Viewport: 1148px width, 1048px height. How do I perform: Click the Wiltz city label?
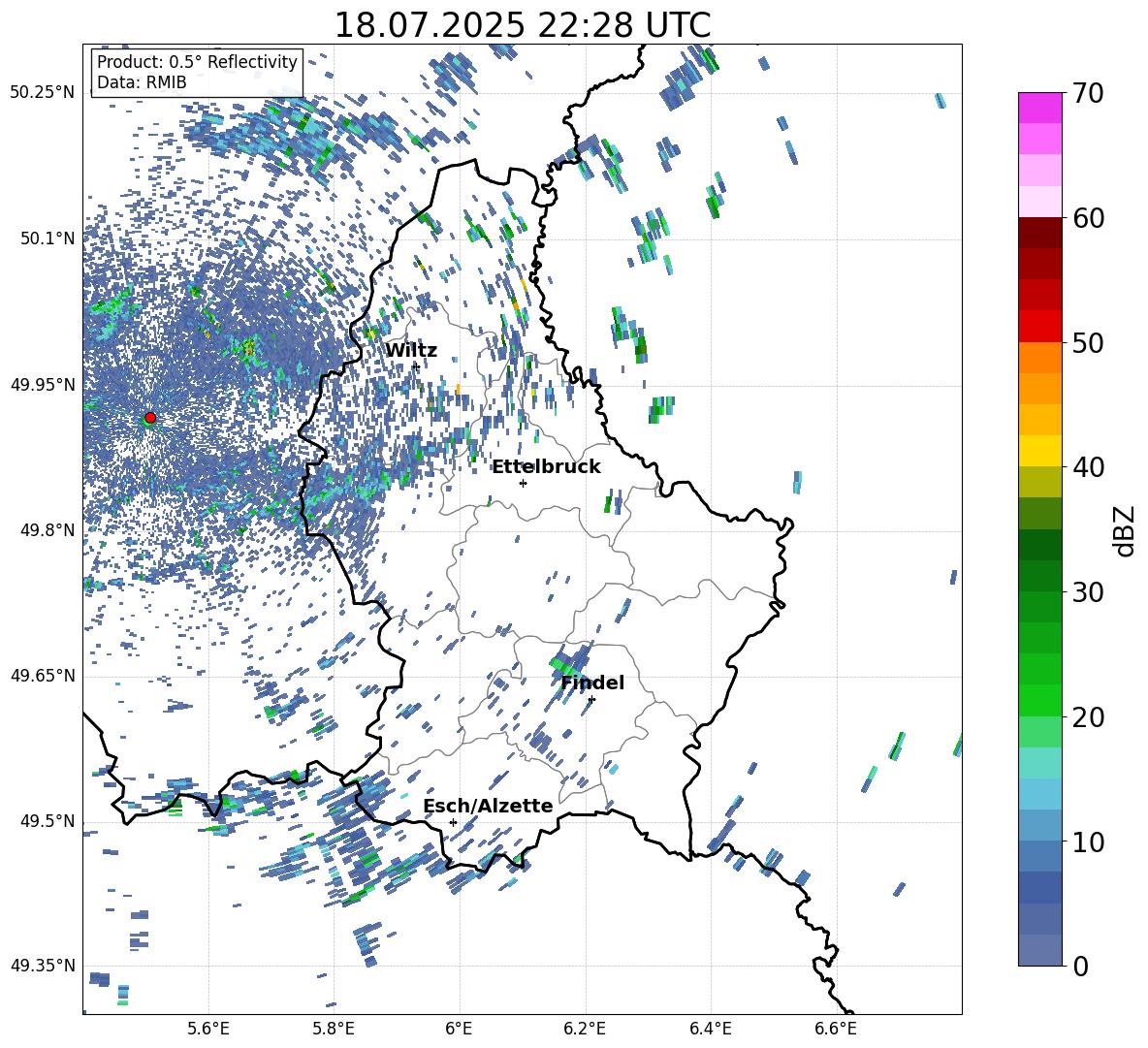411,351
